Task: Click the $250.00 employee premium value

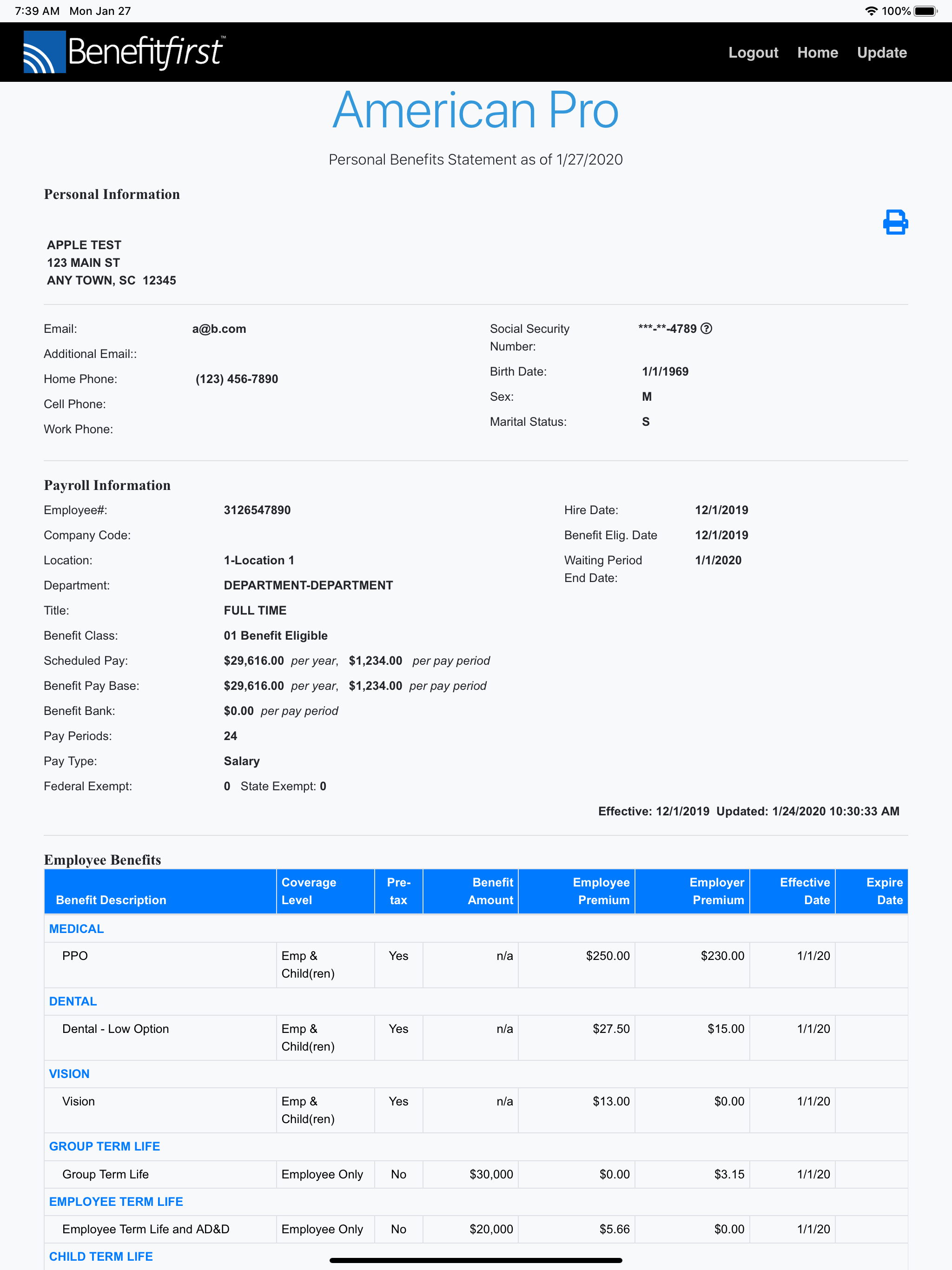Action: coord(608,955)
